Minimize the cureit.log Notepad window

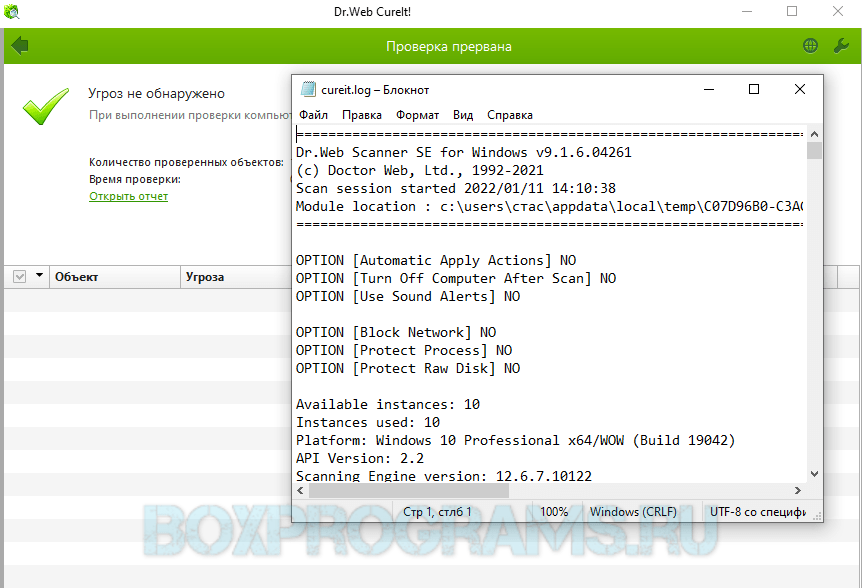click(x=708, y=89)
